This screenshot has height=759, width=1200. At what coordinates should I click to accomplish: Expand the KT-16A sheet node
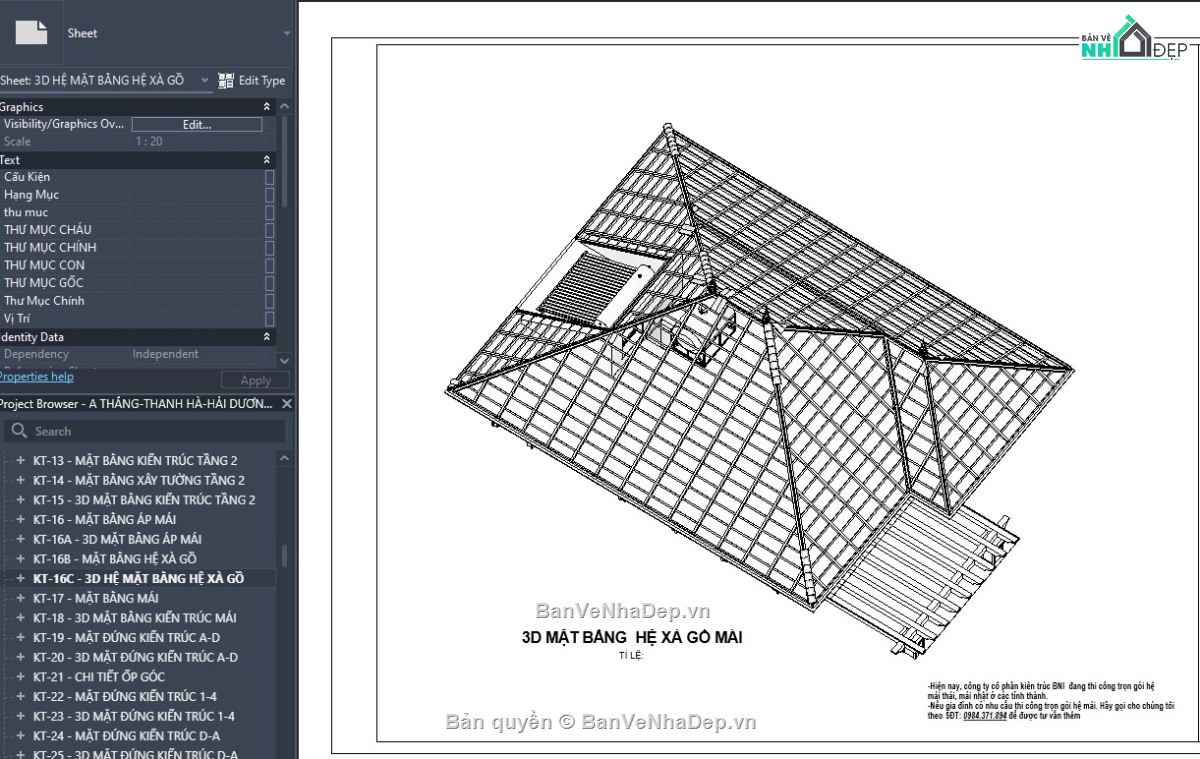click(20, 539)
